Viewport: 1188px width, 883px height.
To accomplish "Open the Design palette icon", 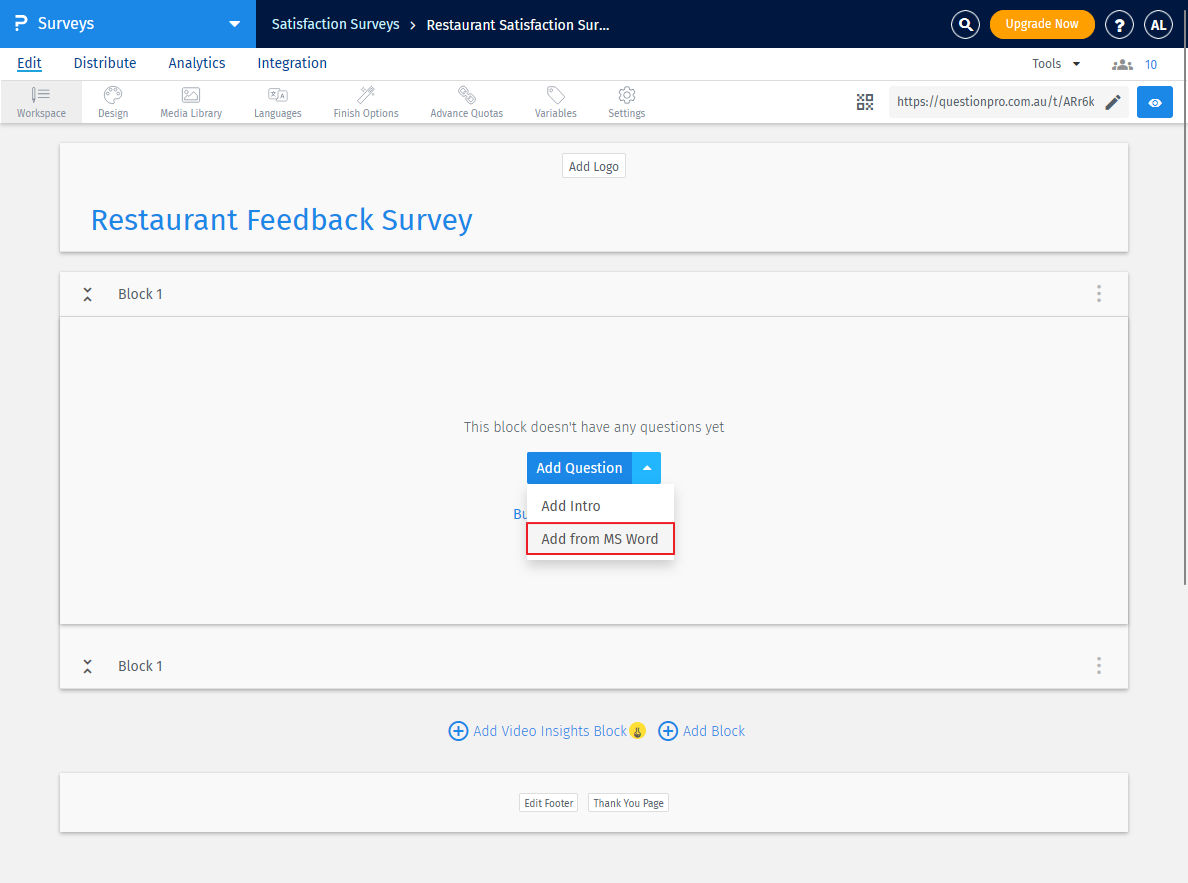I will (112, 100).
